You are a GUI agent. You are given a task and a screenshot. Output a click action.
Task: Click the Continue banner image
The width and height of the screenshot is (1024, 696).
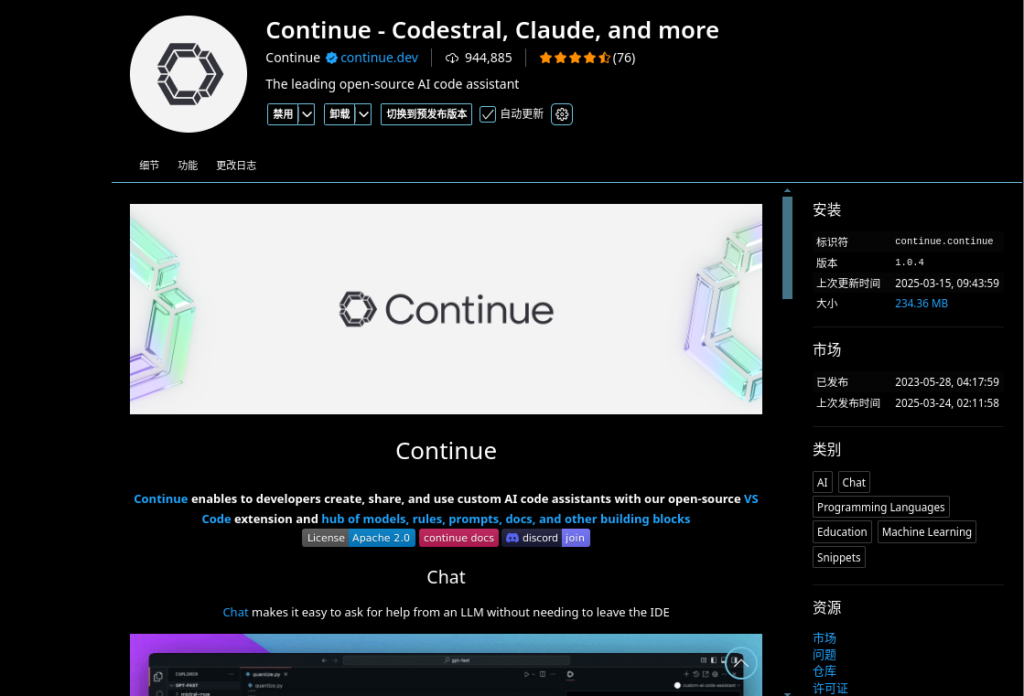point(446,309)
